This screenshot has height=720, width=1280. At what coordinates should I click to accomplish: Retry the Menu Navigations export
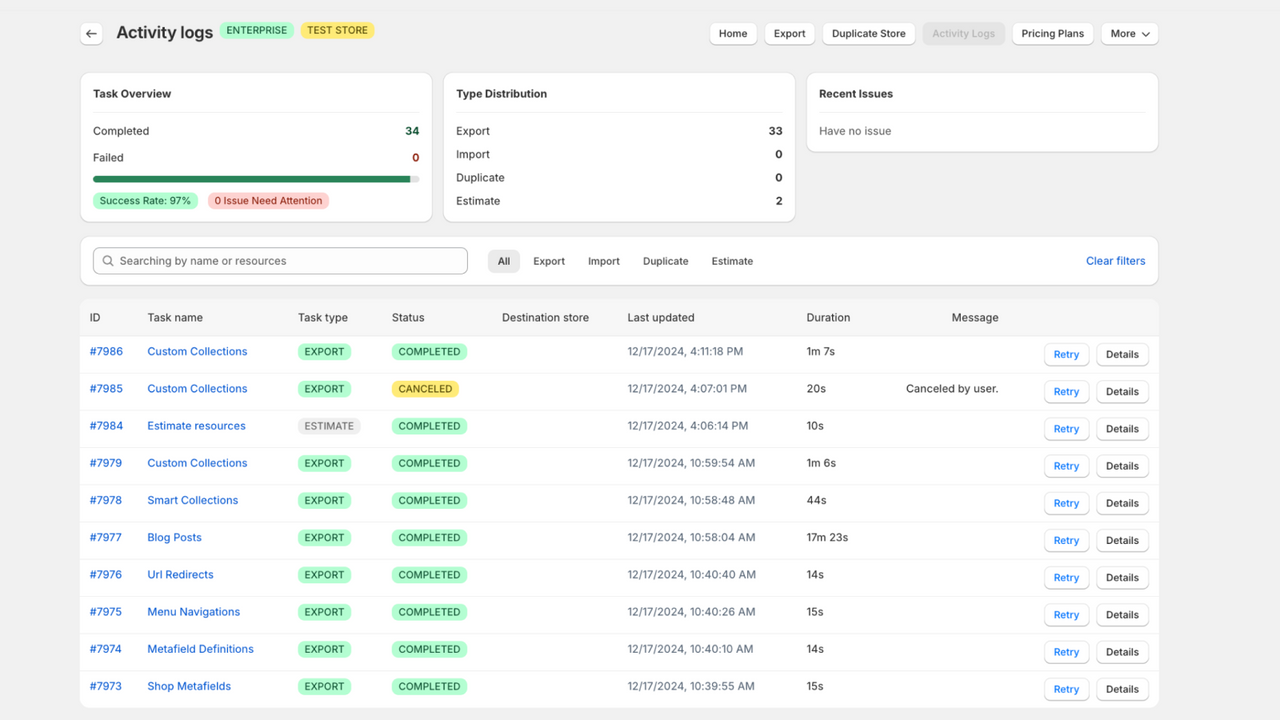click(1066, 614)
